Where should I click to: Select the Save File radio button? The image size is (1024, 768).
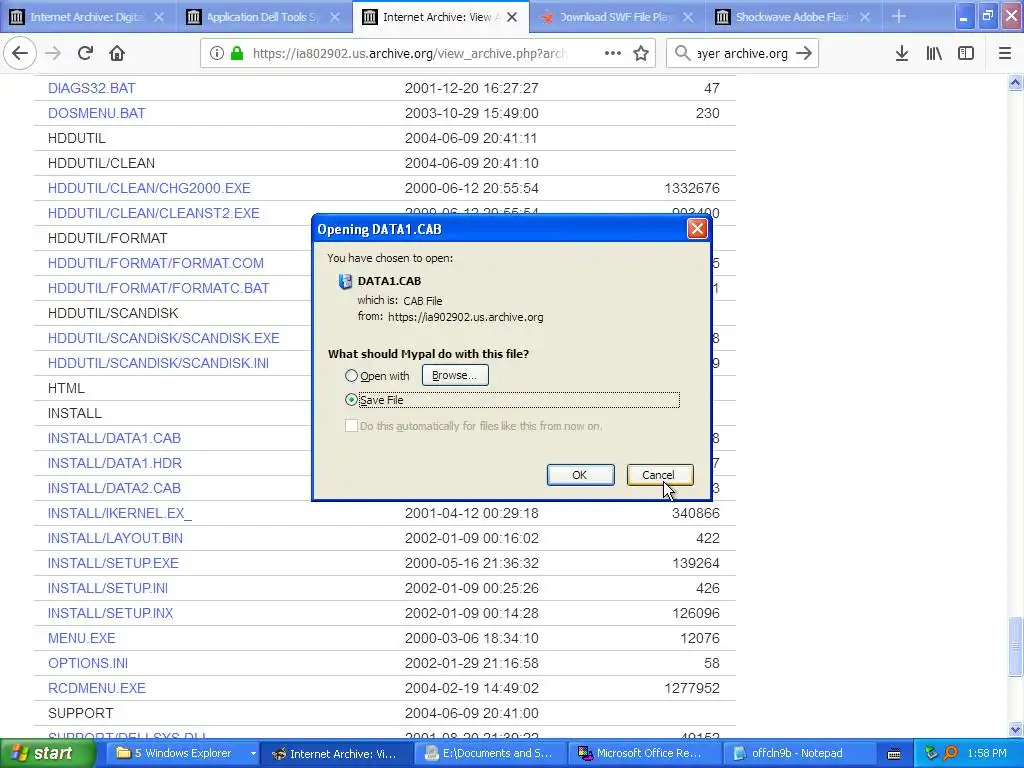point(351,400)
